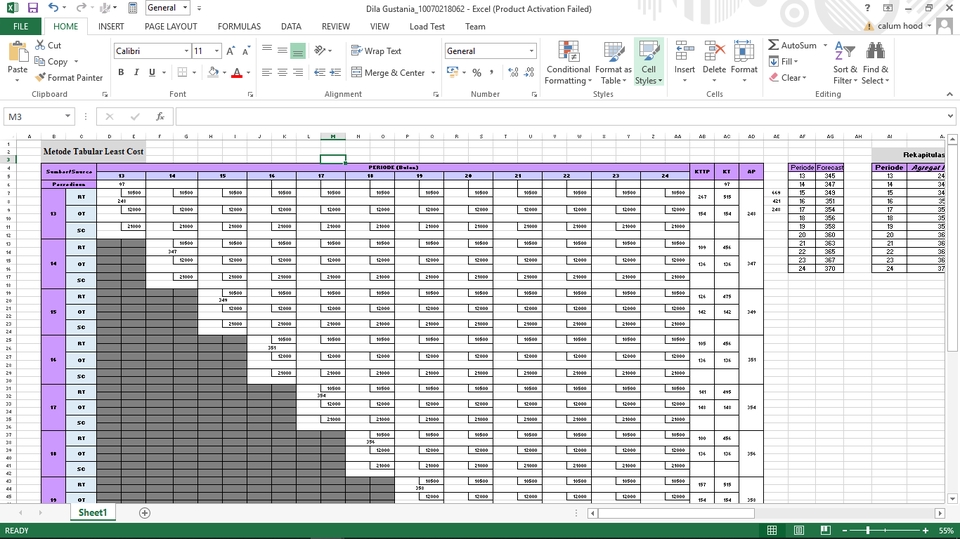Click the Format Painter tool
The height and width of the screenshot is (539, 960).
coord(69,78)
